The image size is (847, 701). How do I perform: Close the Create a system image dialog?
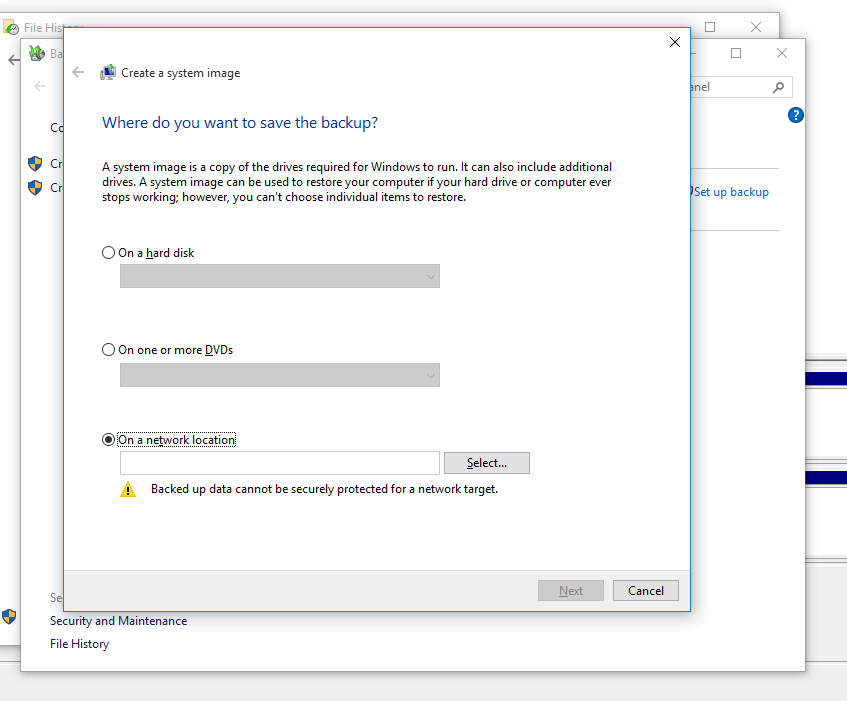coord(675,42)
